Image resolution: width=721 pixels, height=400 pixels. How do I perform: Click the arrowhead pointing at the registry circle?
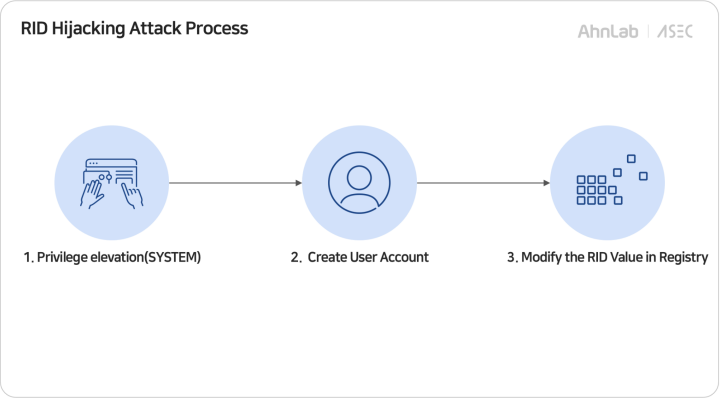pos(546,183)
